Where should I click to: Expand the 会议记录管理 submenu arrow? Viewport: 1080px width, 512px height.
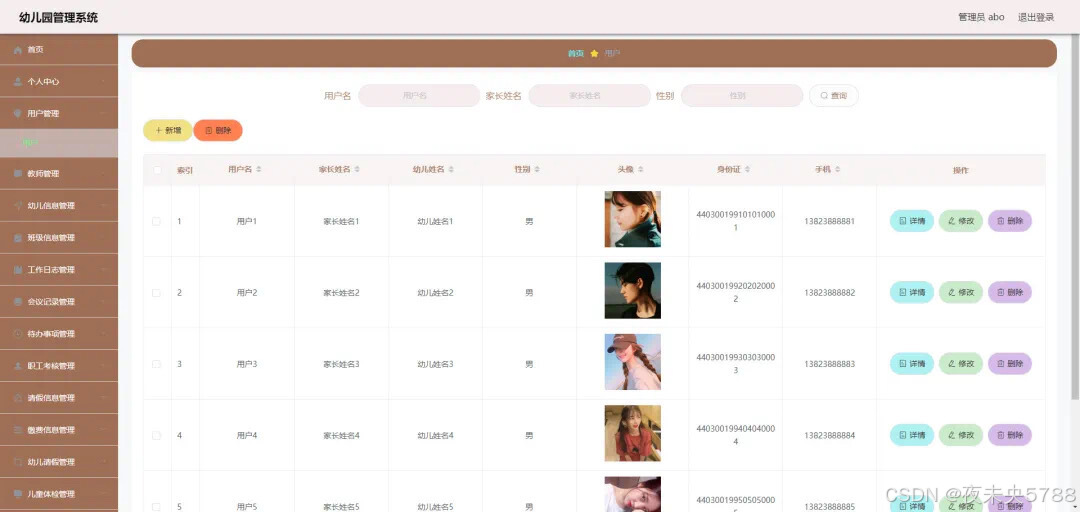tap(102, 302)
